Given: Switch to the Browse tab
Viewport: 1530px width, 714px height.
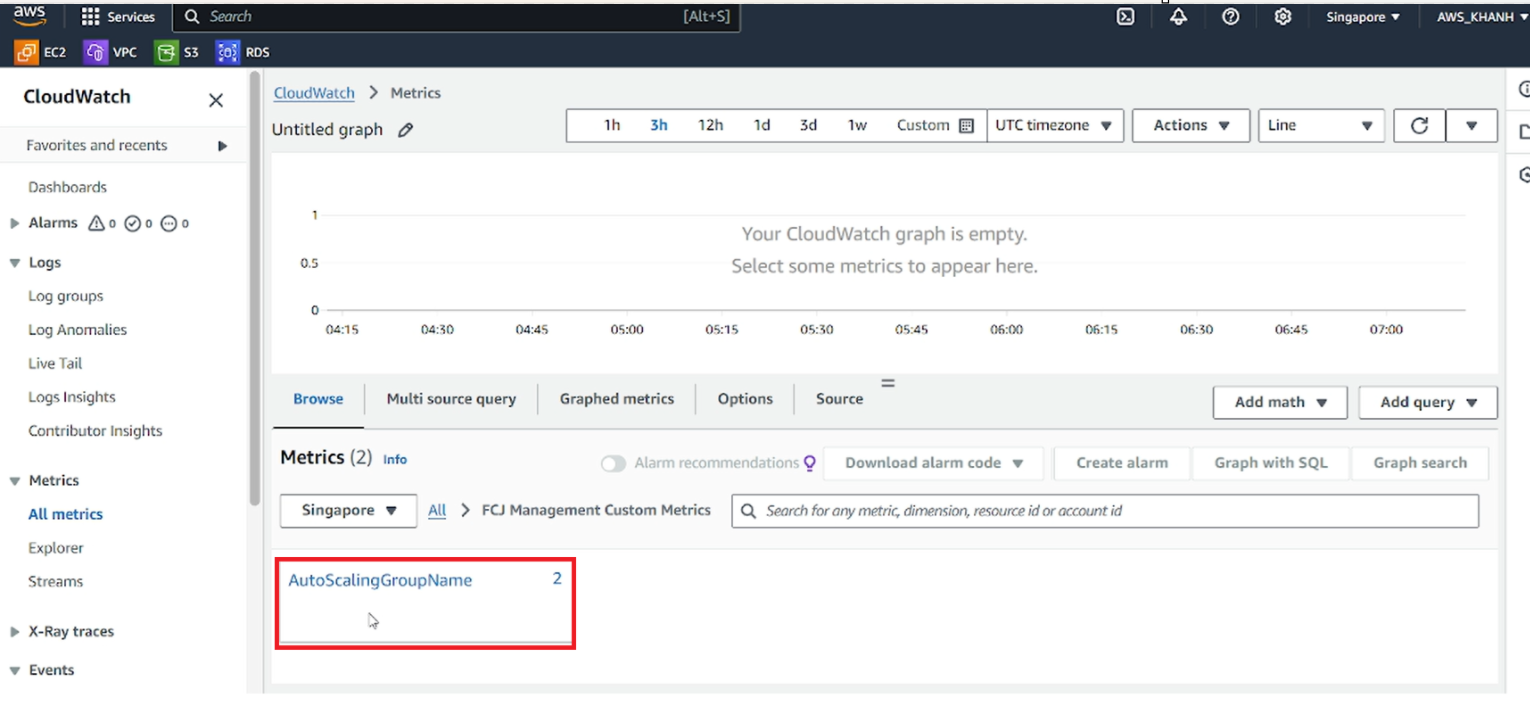Looking at the screenshot, I should (318, 399).
